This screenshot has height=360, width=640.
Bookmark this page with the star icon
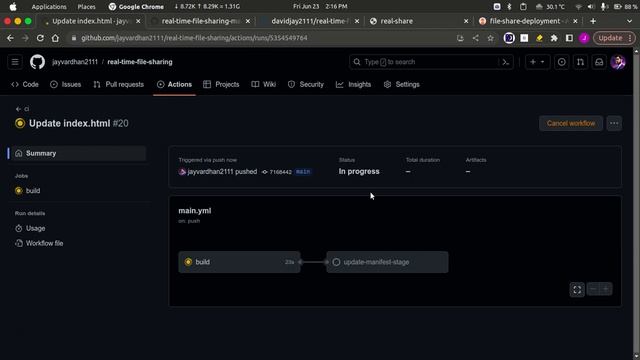[490, 38]
